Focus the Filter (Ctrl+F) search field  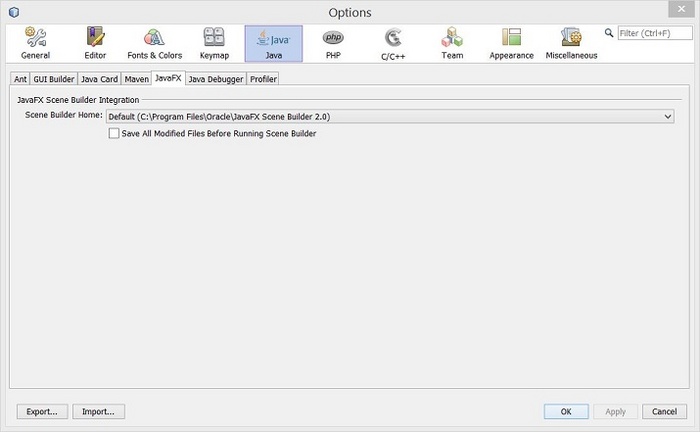coord(655,33)
